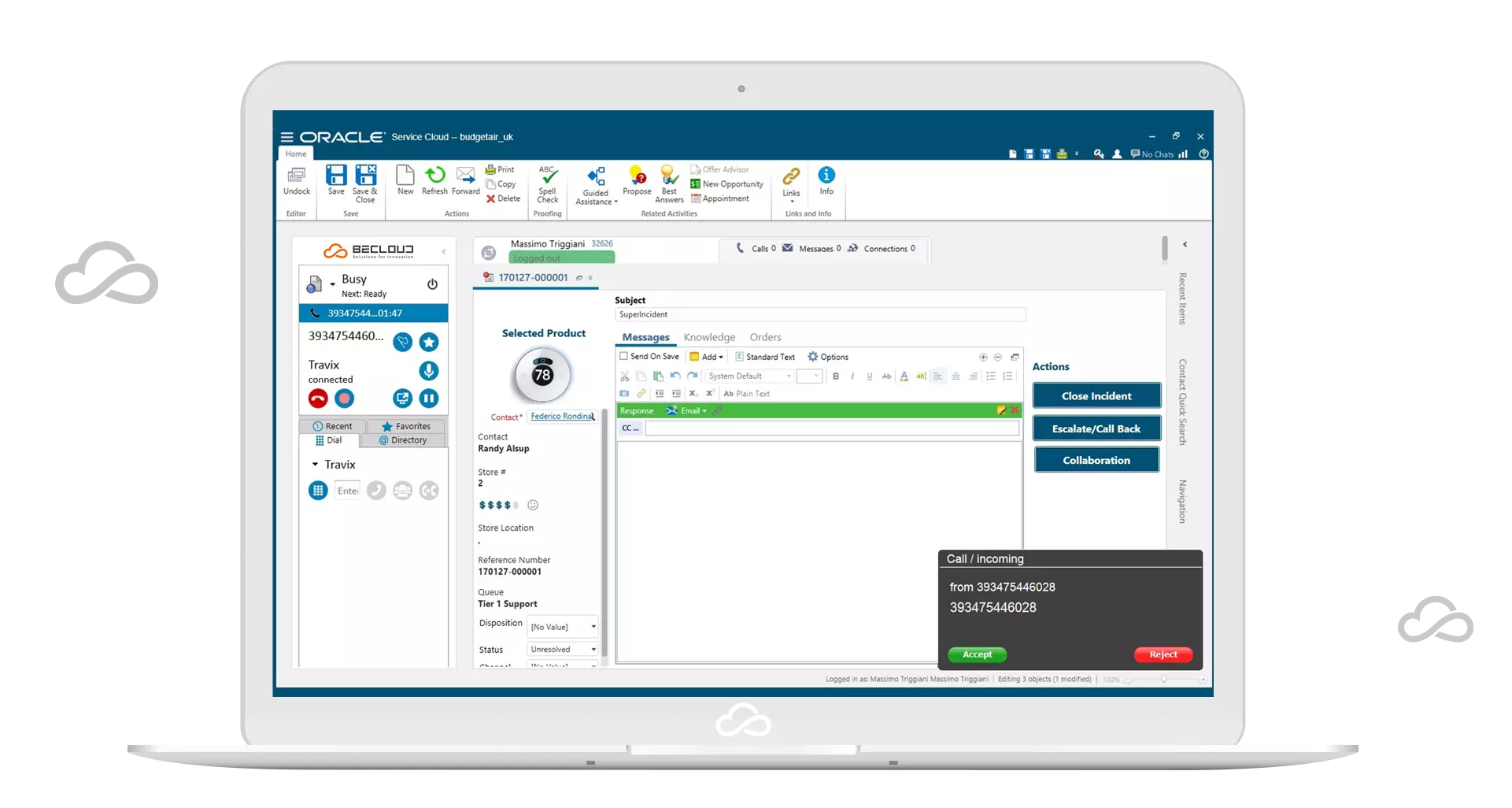
Task: Switch to the Knowledge tab
Action: [x=709, y=337]
